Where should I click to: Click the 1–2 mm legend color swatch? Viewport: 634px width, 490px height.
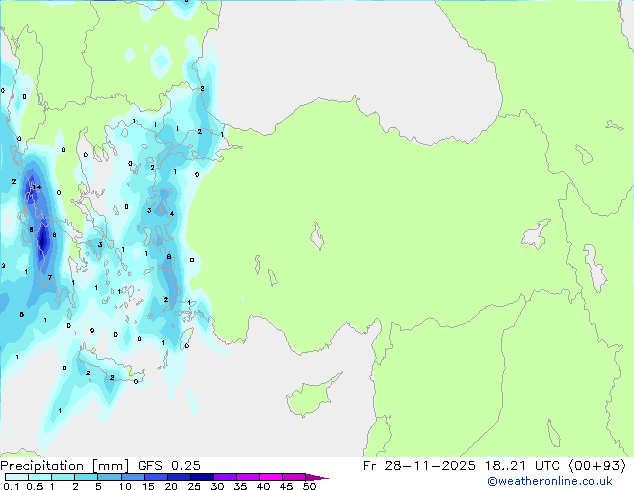pos(63,477)
